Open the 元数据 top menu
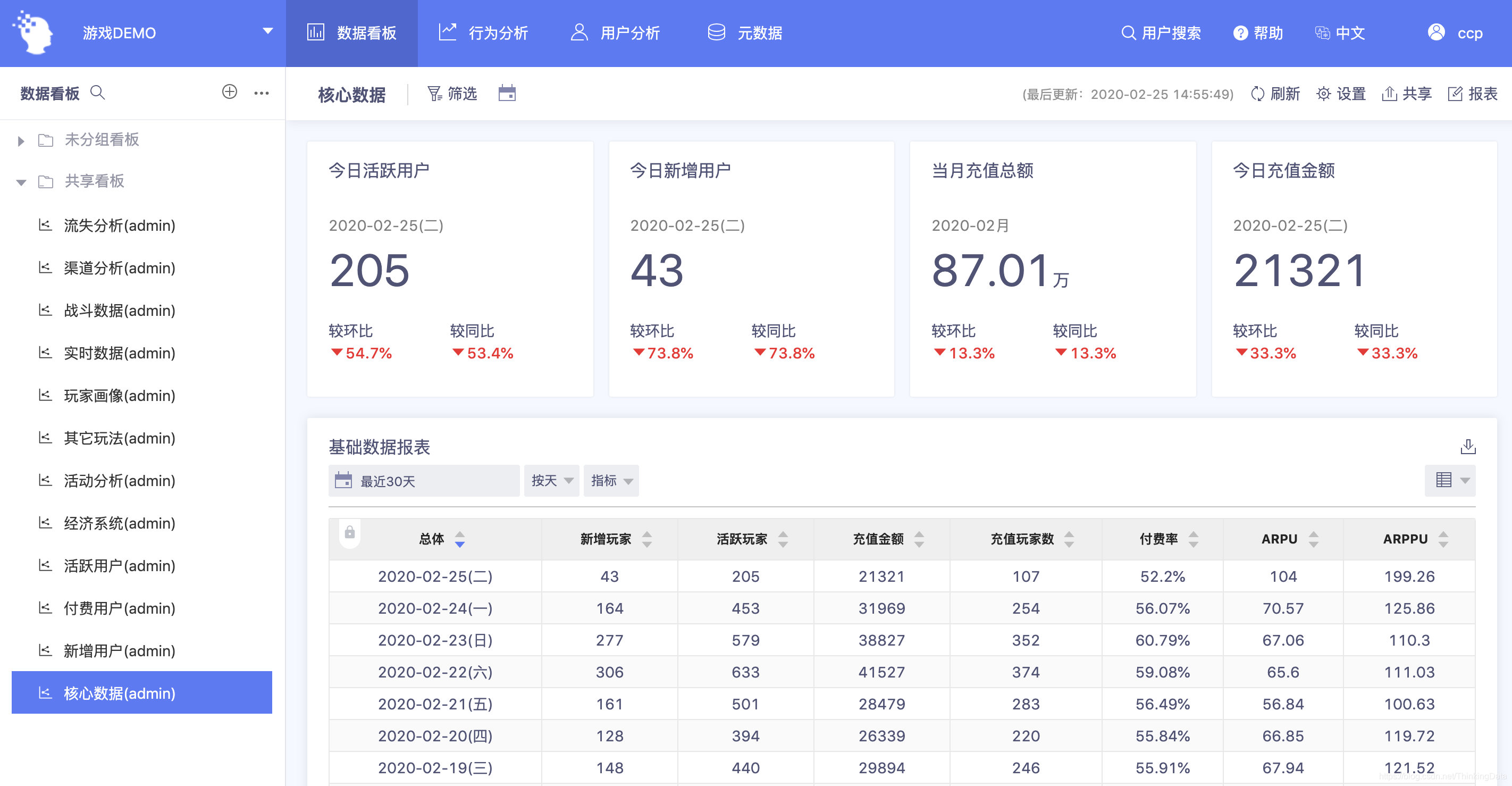Screen dimensions: 1512x786 point(745,33)
